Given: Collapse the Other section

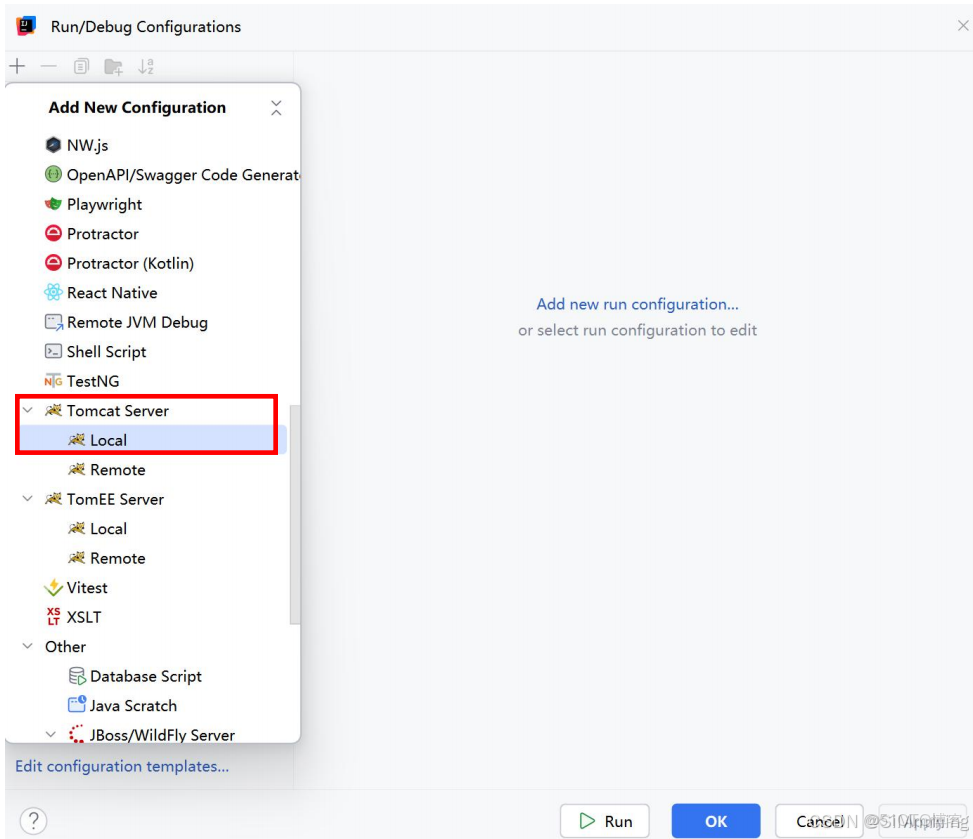Looking at the screenshot, I should pos(27,647).
